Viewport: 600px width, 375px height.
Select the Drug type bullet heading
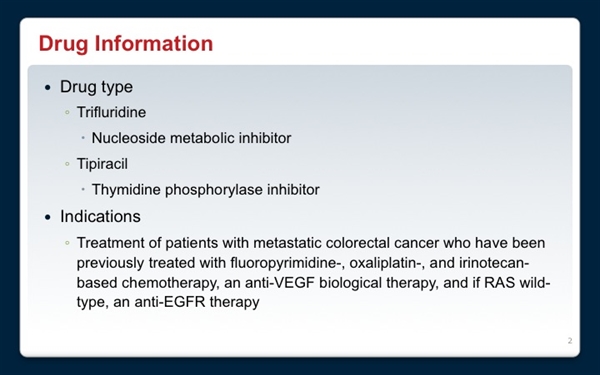pyautogui.click(x=96, y=87)
